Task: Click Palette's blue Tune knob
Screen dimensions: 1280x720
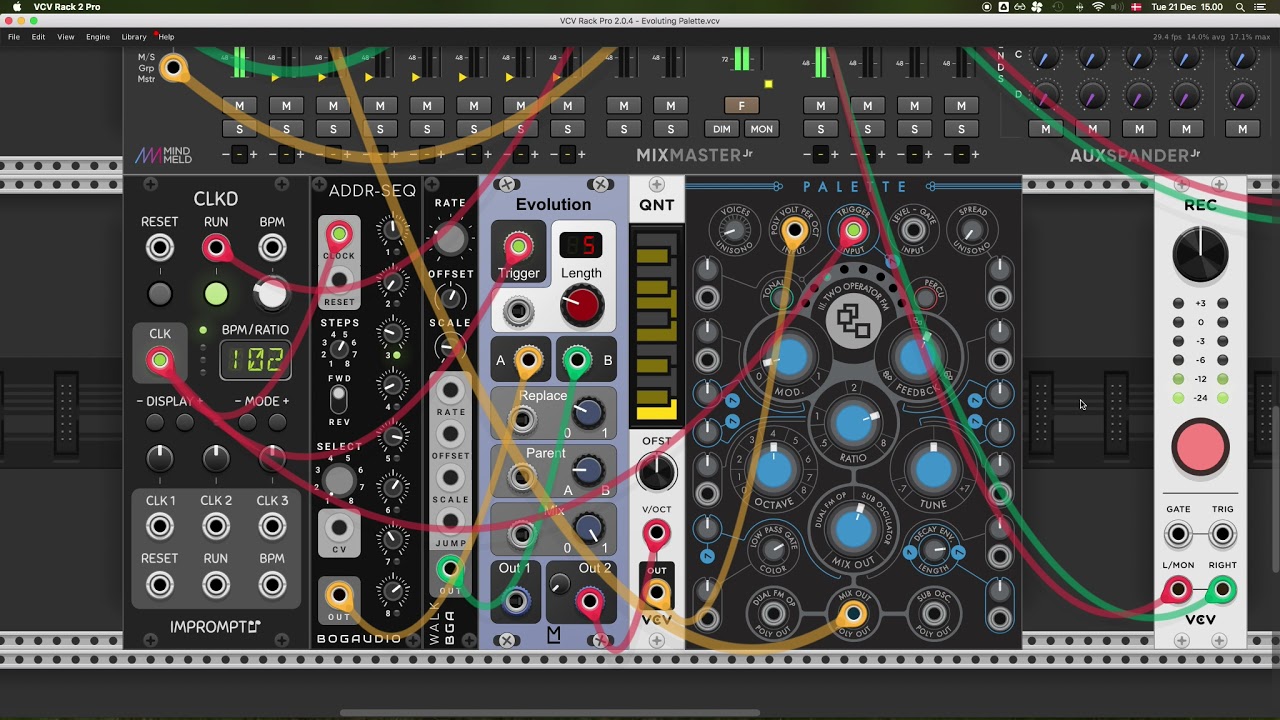Action: 933,470
